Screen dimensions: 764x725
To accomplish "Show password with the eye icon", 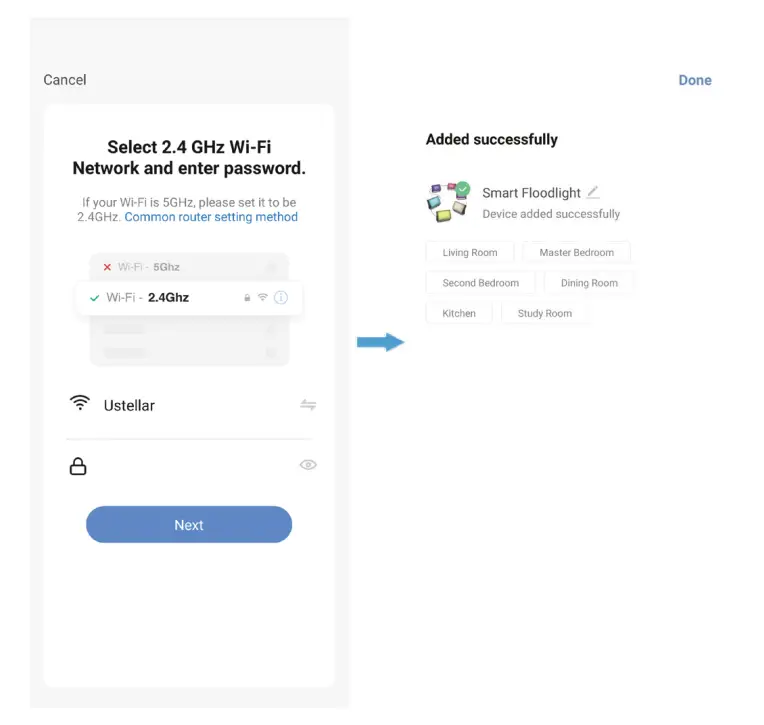I will [x=308, y=465].
